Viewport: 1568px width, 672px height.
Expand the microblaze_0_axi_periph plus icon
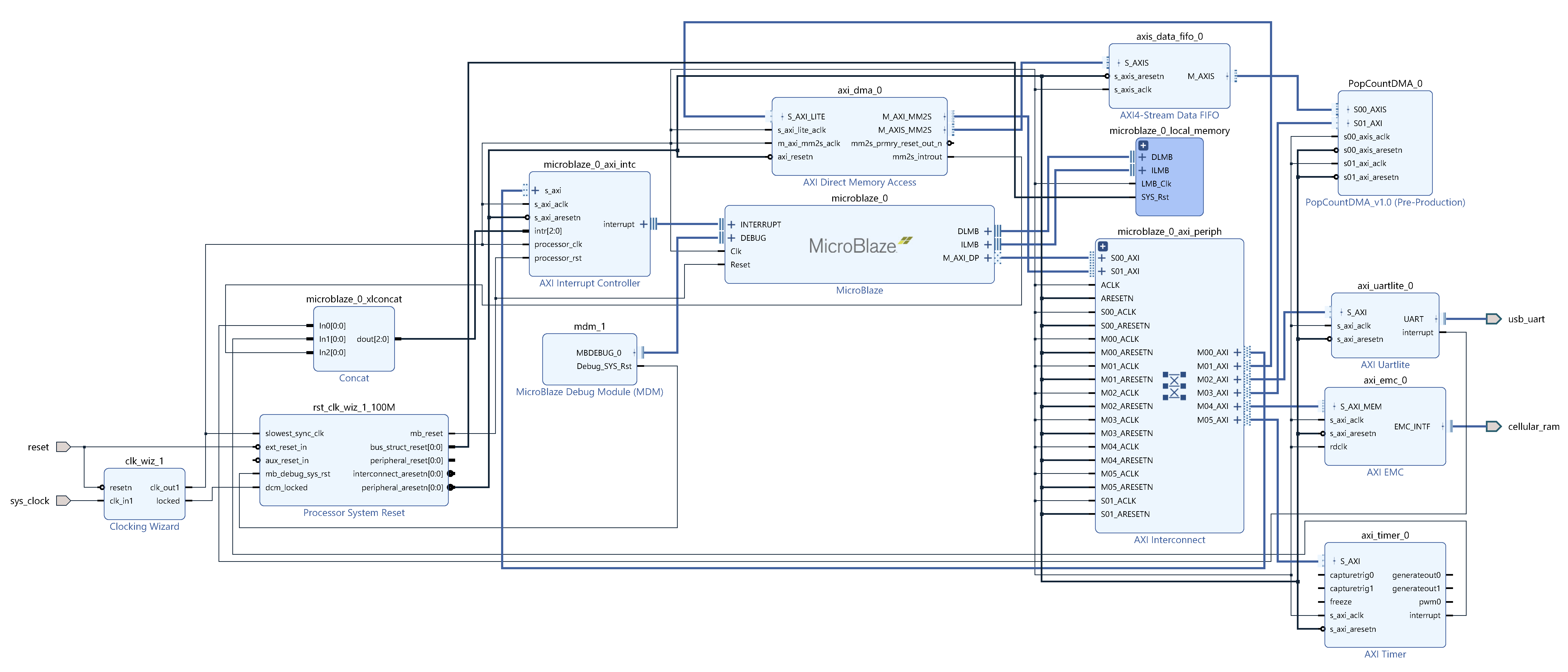point(1102,246)
